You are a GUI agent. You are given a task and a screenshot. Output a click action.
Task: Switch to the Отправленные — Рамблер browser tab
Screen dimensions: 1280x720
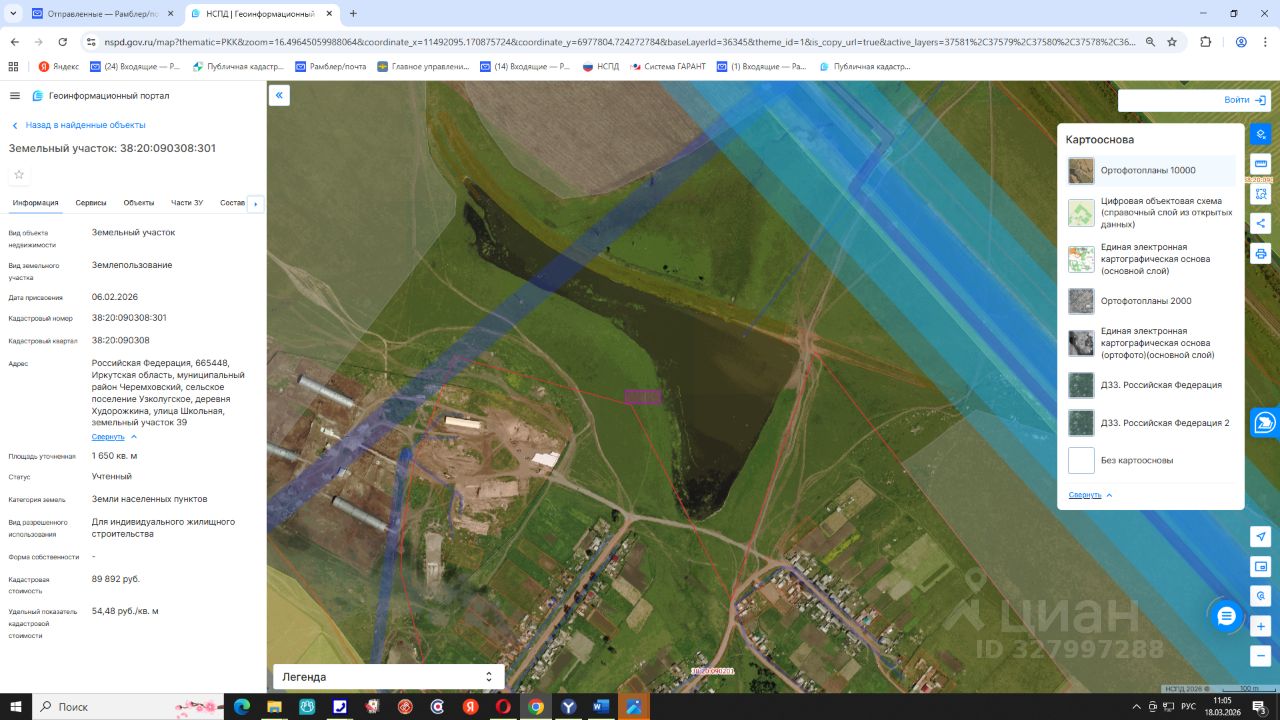(101, 14)
